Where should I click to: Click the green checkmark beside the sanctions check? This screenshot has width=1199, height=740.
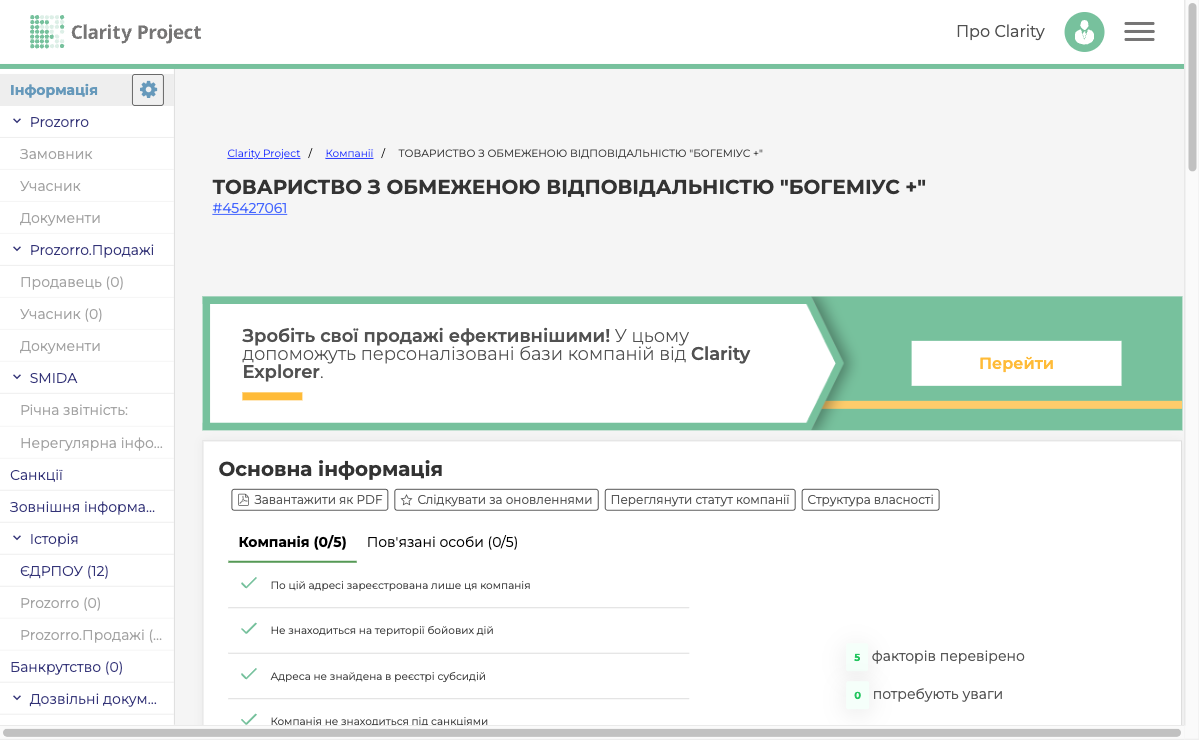(x=248, y=718)
